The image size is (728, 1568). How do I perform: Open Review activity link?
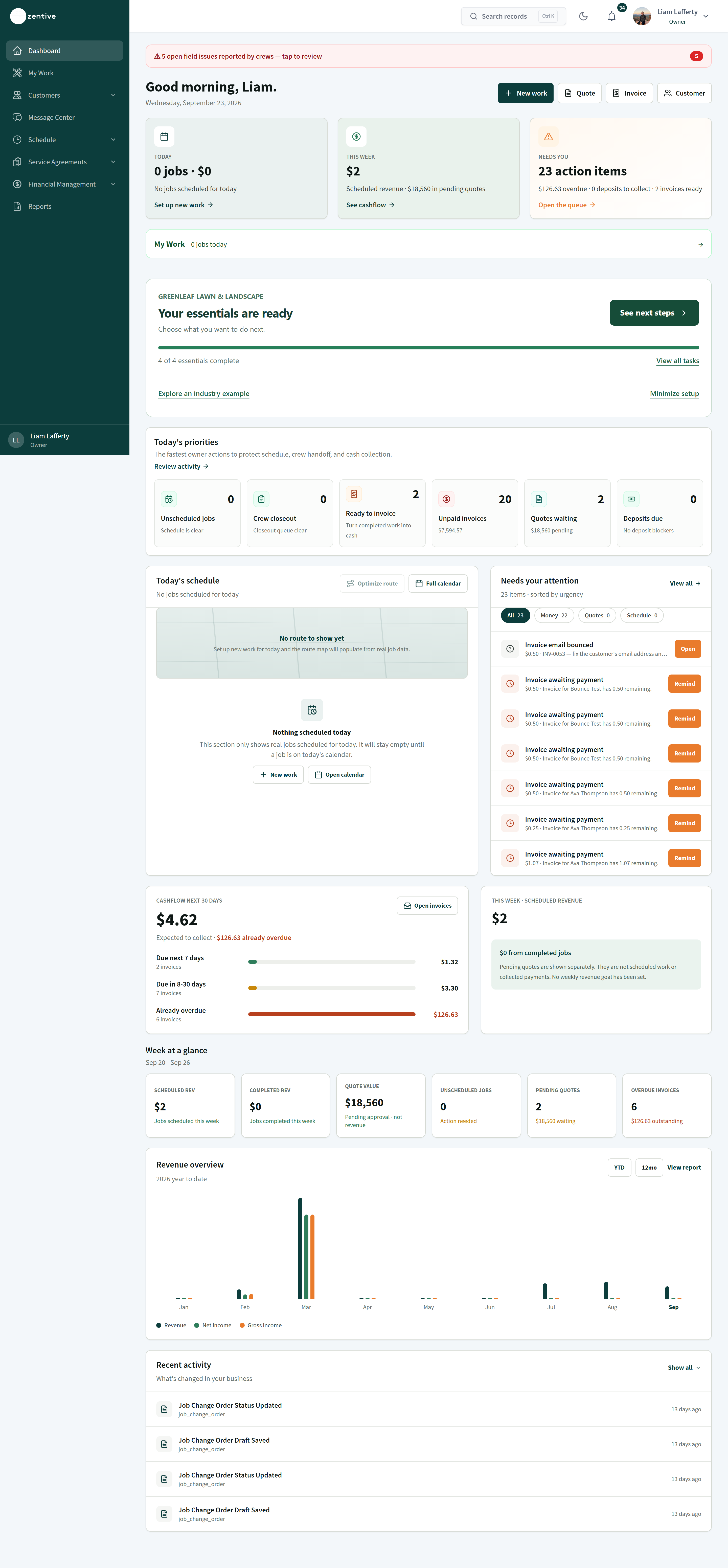pyautogui.click(x=181, y=466)
